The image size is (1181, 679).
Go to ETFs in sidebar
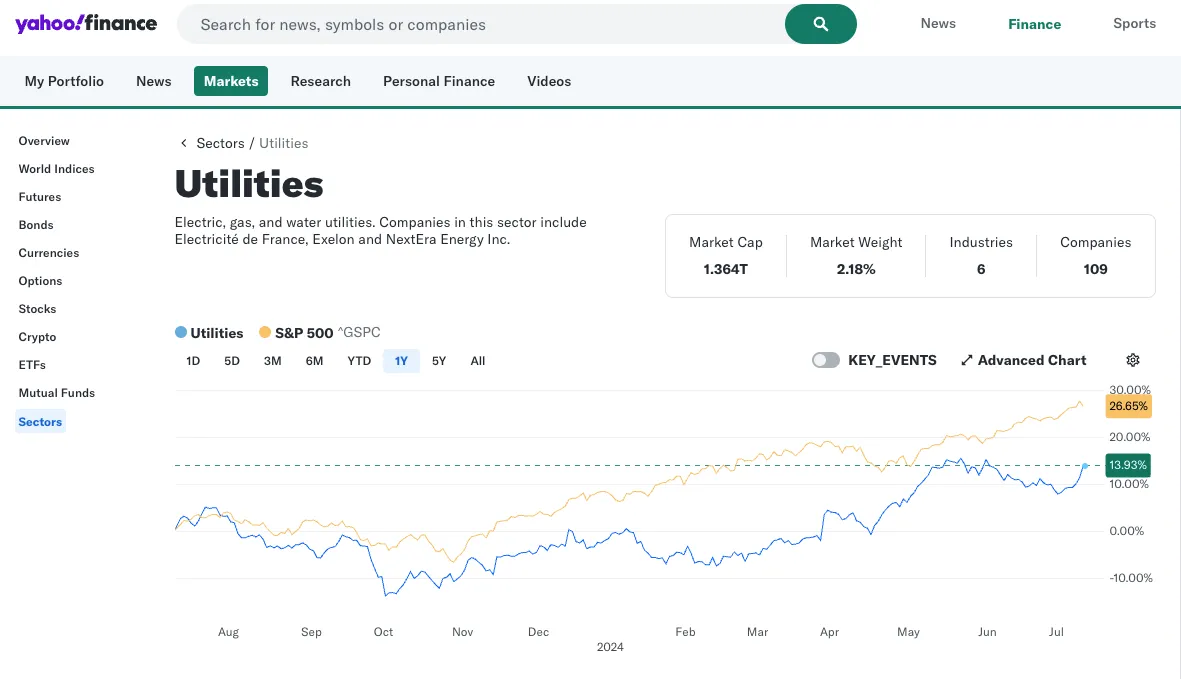pyautogui.click(x=32, y=364)
